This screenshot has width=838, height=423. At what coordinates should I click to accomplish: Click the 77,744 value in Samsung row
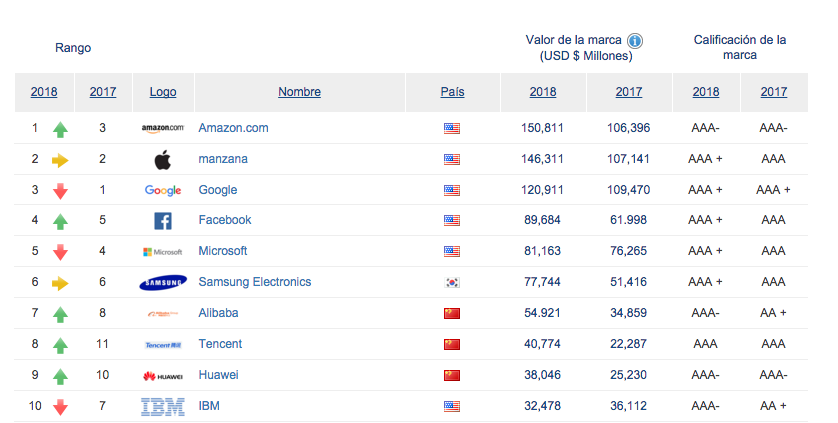click(x=542, y=282)
